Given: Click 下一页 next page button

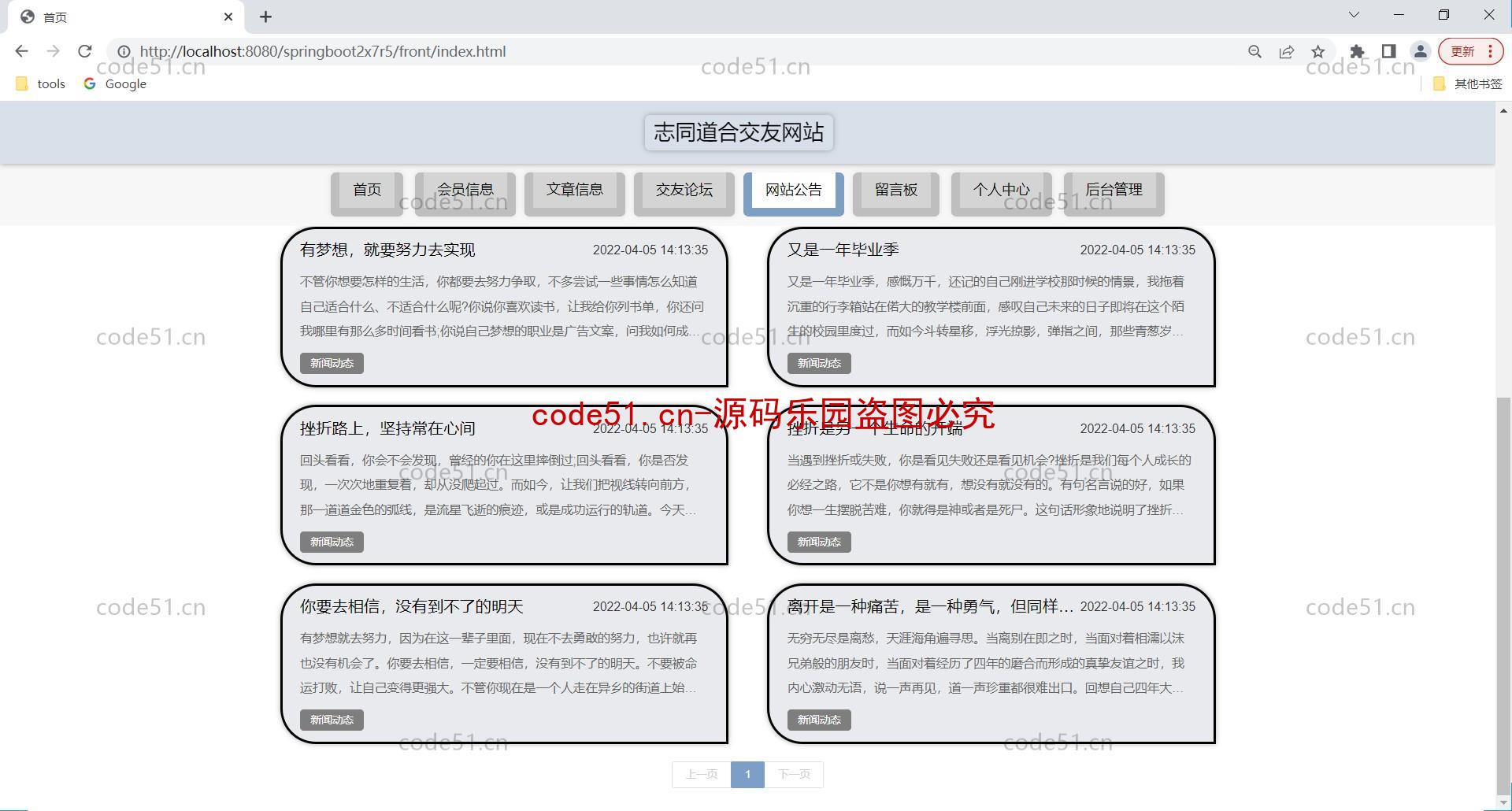Looking at the screenshot, I should tap(794, 775).
